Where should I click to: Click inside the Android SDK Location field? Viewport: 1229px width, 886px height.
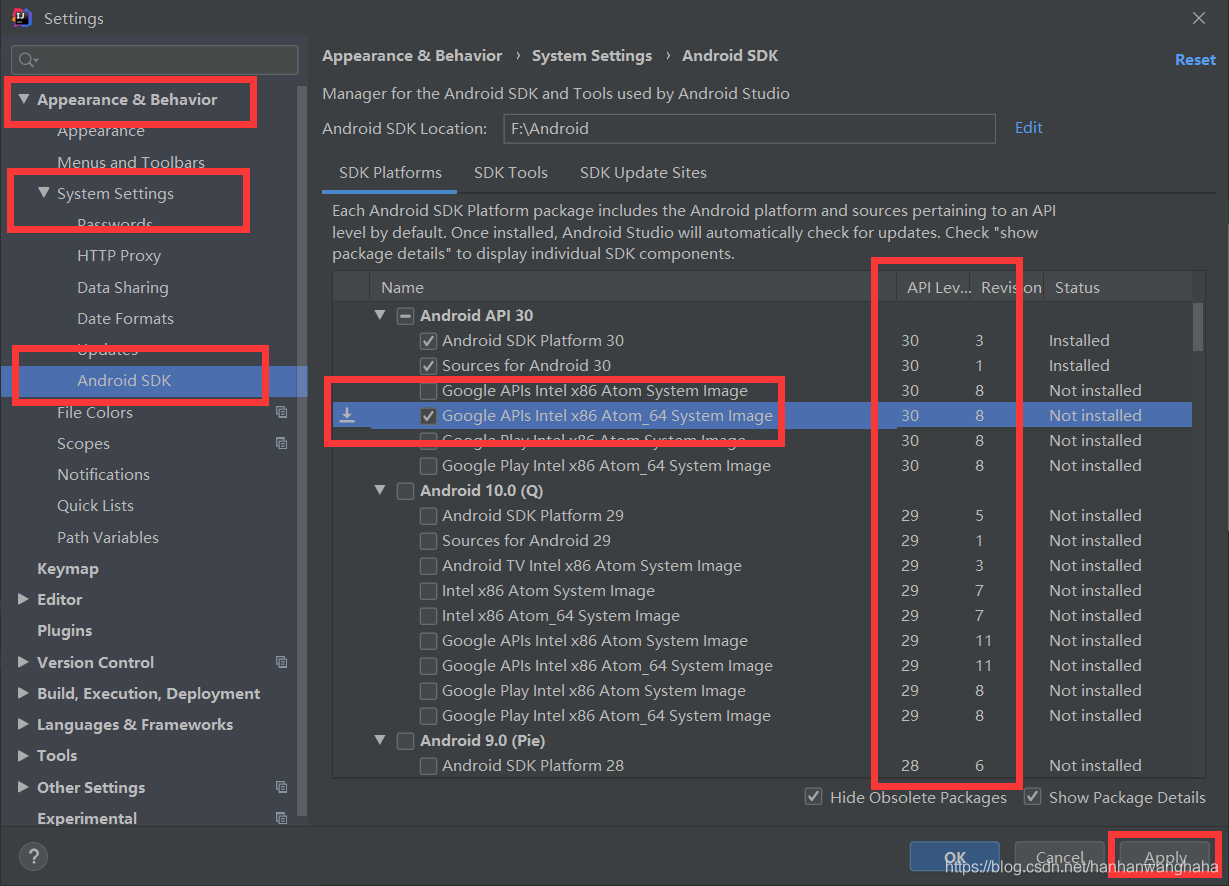point(748,128)
